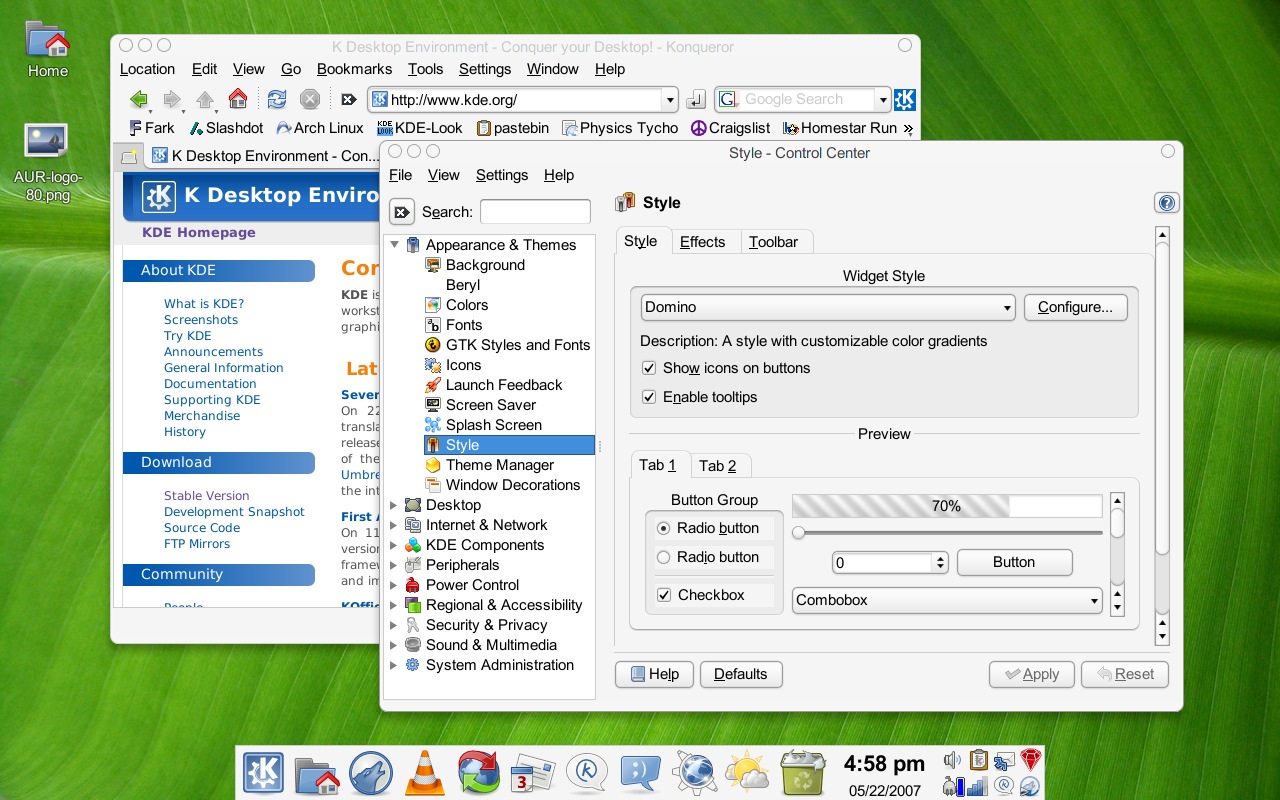
Task: Select preview Tab 2
Action: pyautogui.click(x=718, y=466)
